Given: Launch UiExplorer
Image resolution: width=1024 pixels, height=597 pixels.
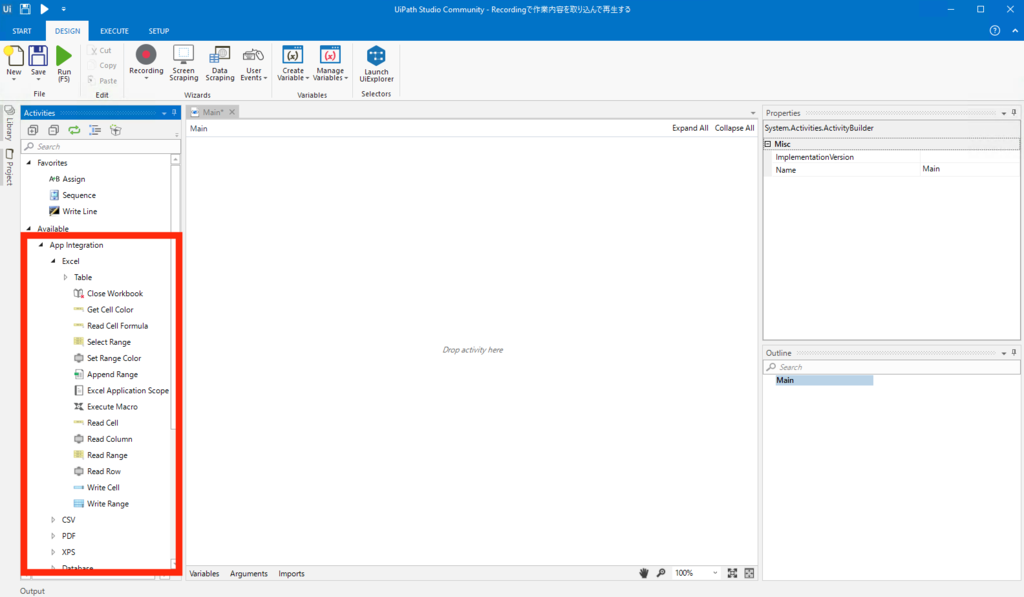Looking at the screenshot, I should tap(376, 63).
